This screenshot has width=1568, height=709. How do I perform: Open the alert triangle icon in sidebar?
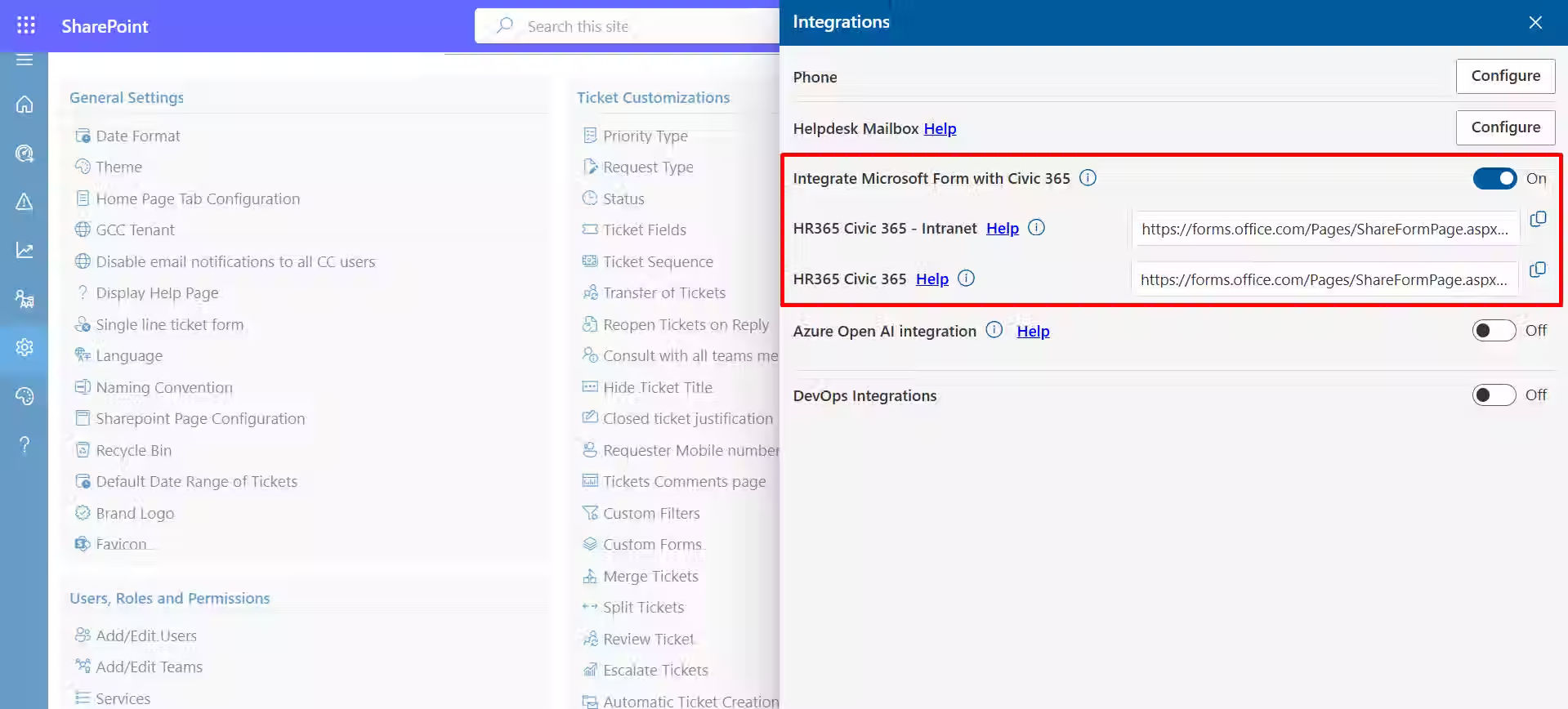[25, 202]
